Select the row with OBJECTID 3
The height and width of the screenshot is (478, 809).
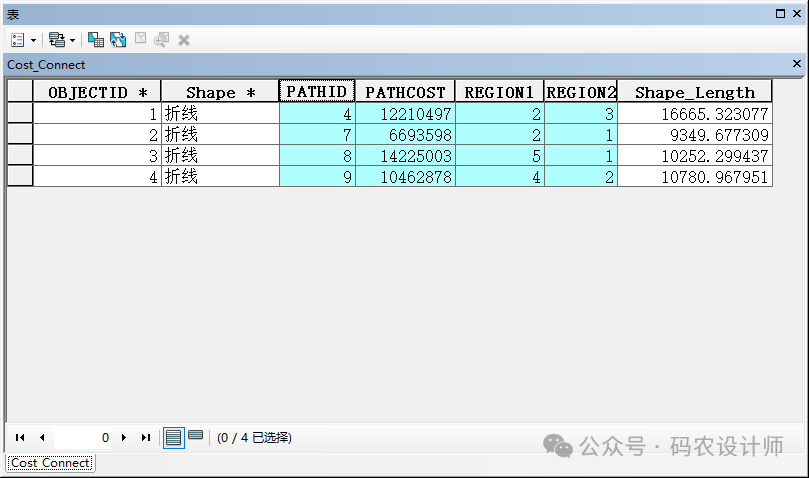point(20,156)
